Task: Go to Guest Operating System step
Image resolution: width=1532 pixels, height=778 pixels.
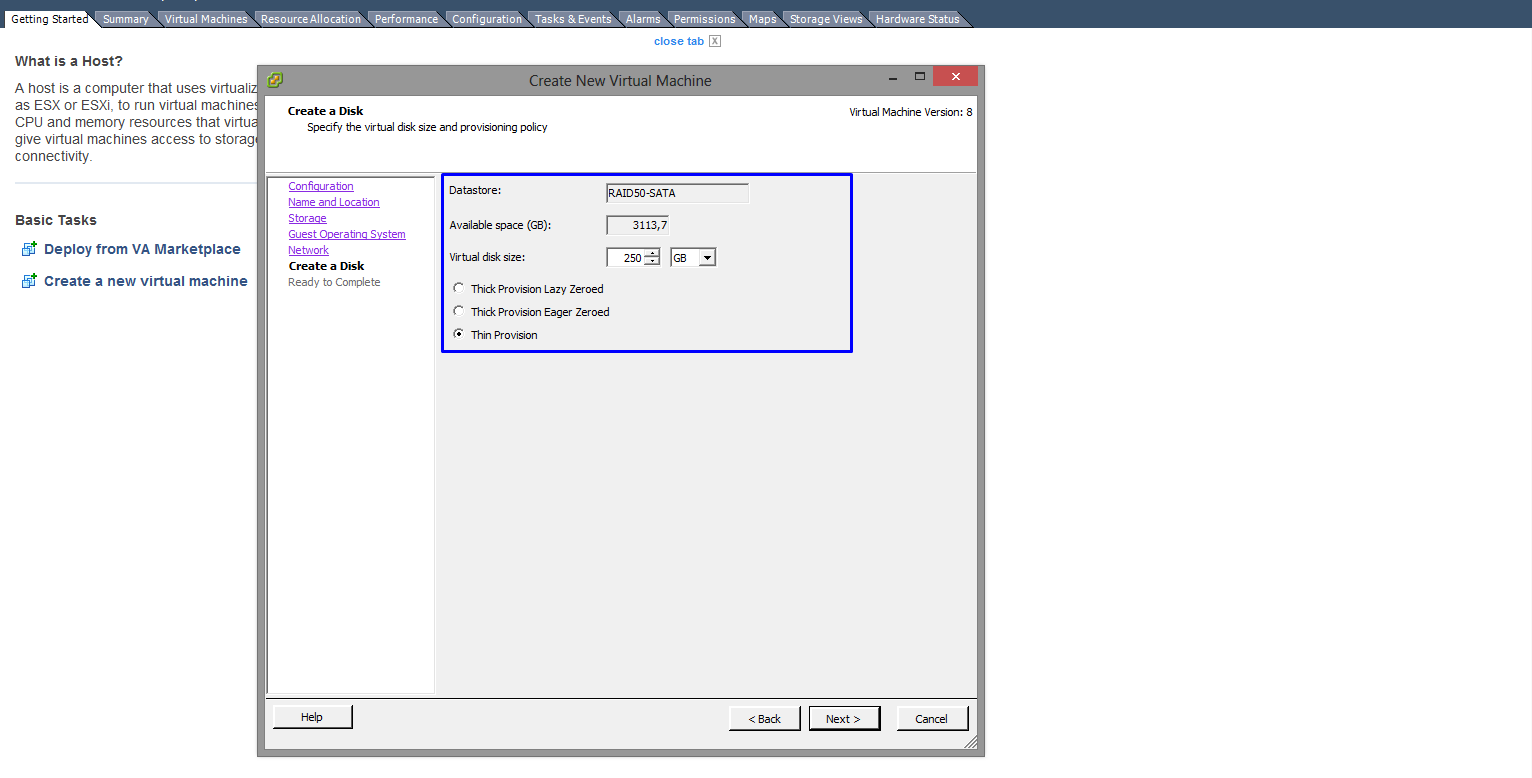Action: tap(347, 234)
